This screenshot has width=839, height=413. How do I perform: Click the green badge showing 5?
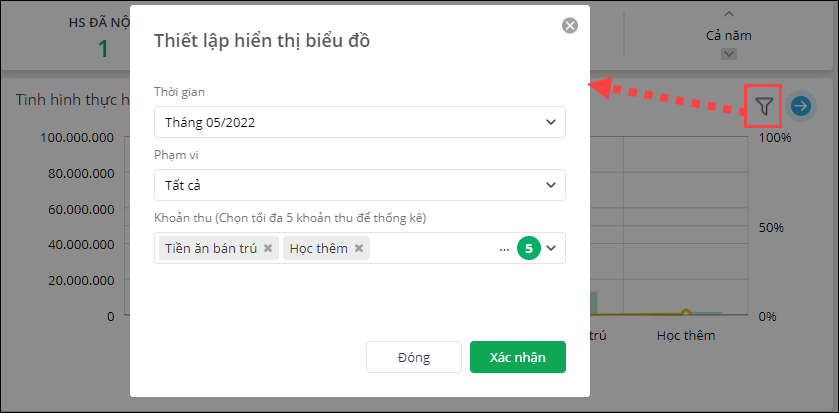point(528,248)
